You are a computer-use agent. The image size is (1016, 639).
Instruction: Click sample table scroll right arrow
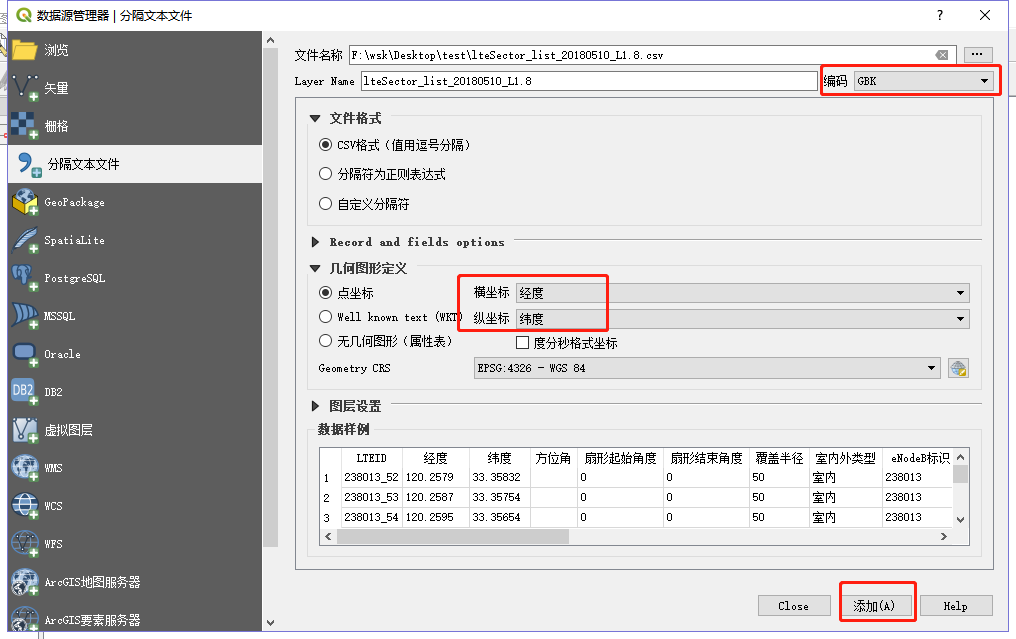coord(944,537)
